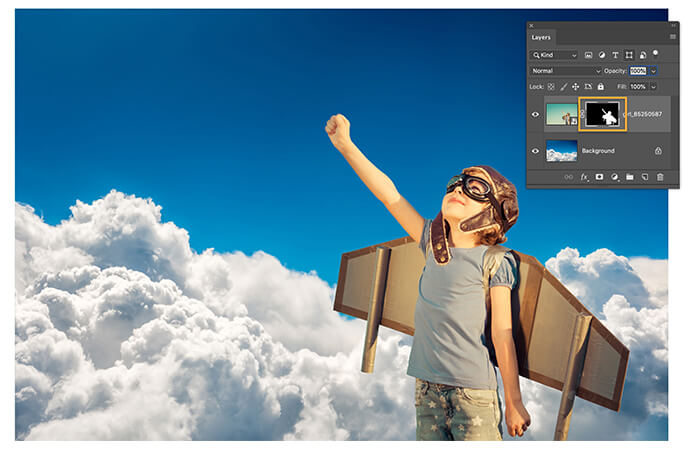Click Background layer lock icon
Screen dimensions: 690x450
[x=658, y=151]
